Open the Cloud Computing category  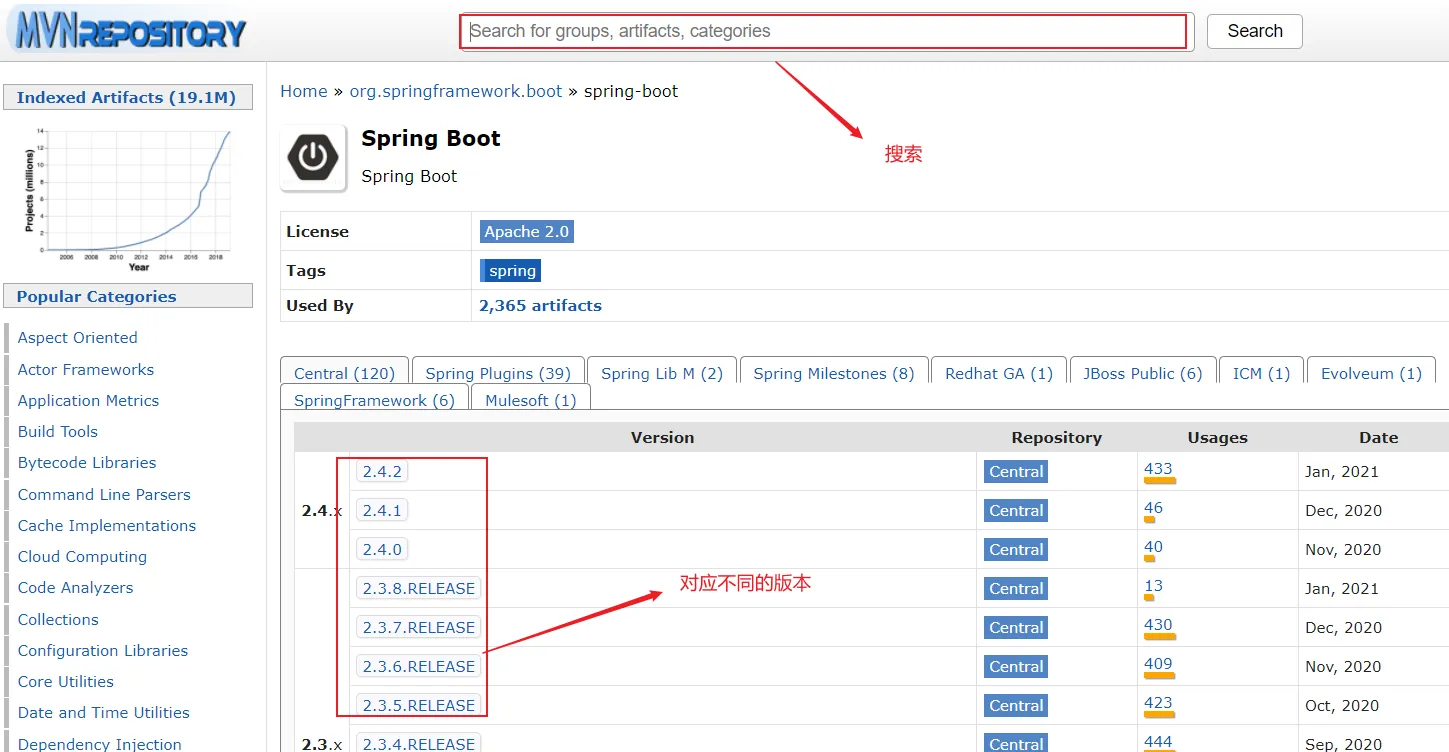82,557
